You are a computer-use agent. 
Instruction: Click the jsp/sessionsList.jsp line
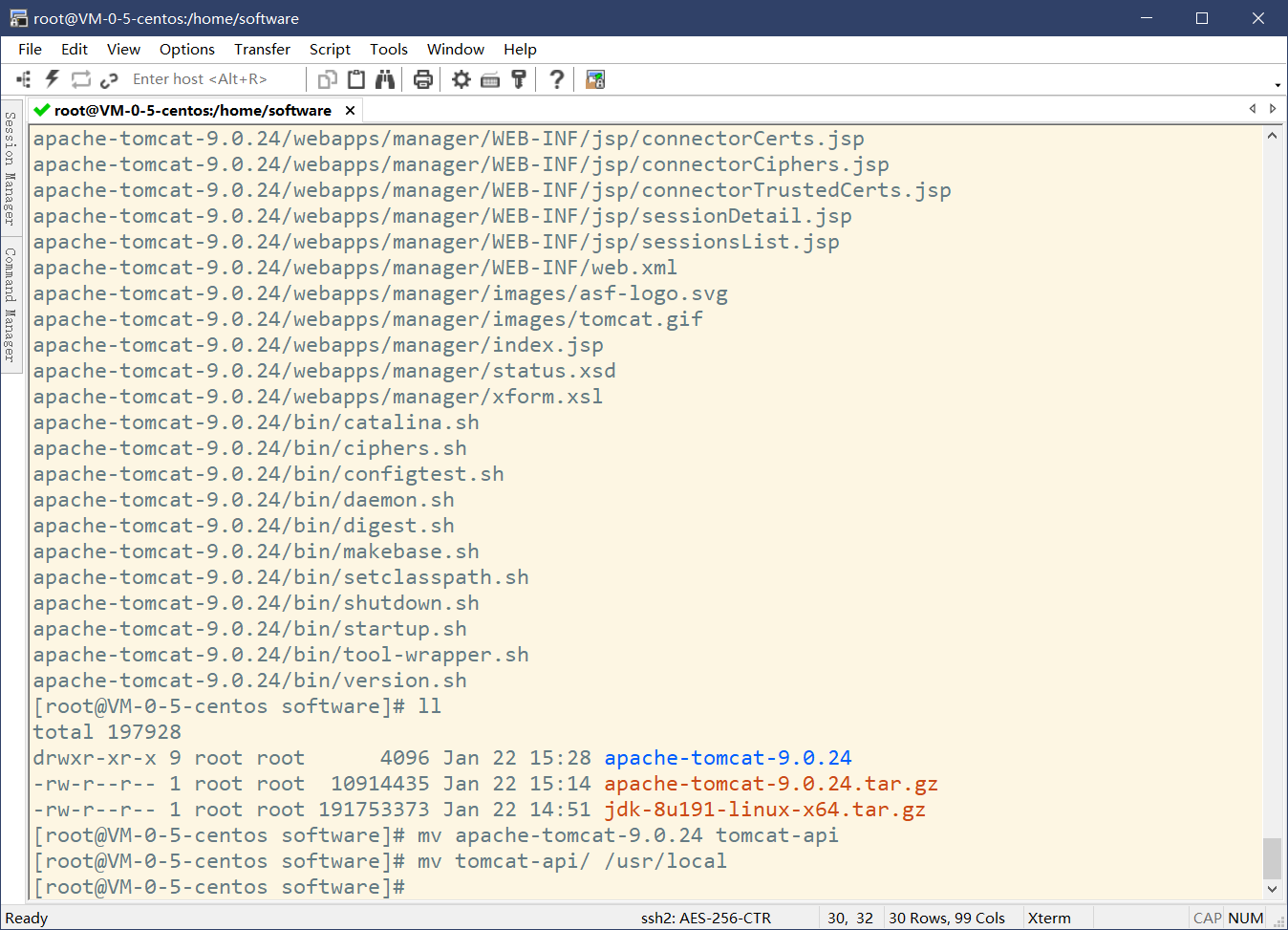coord(437,242)
